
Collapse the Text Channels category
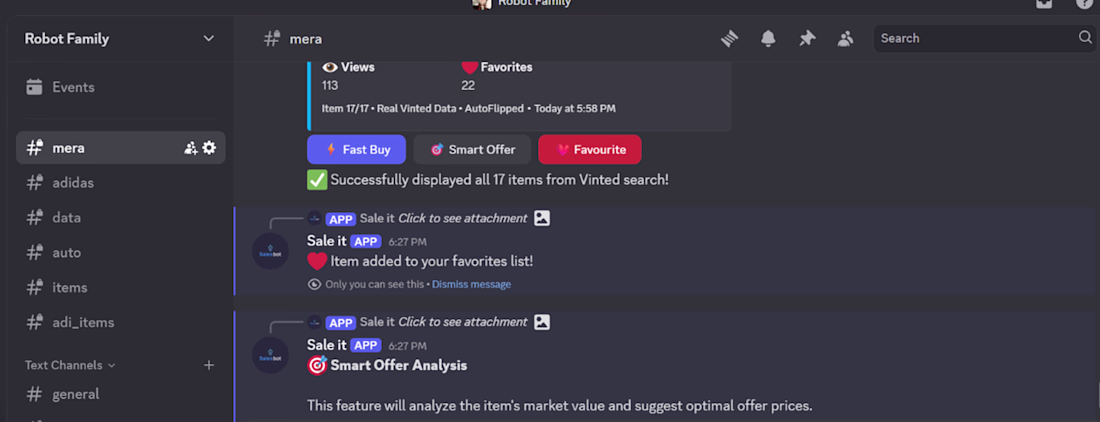[x=70, y=366]
